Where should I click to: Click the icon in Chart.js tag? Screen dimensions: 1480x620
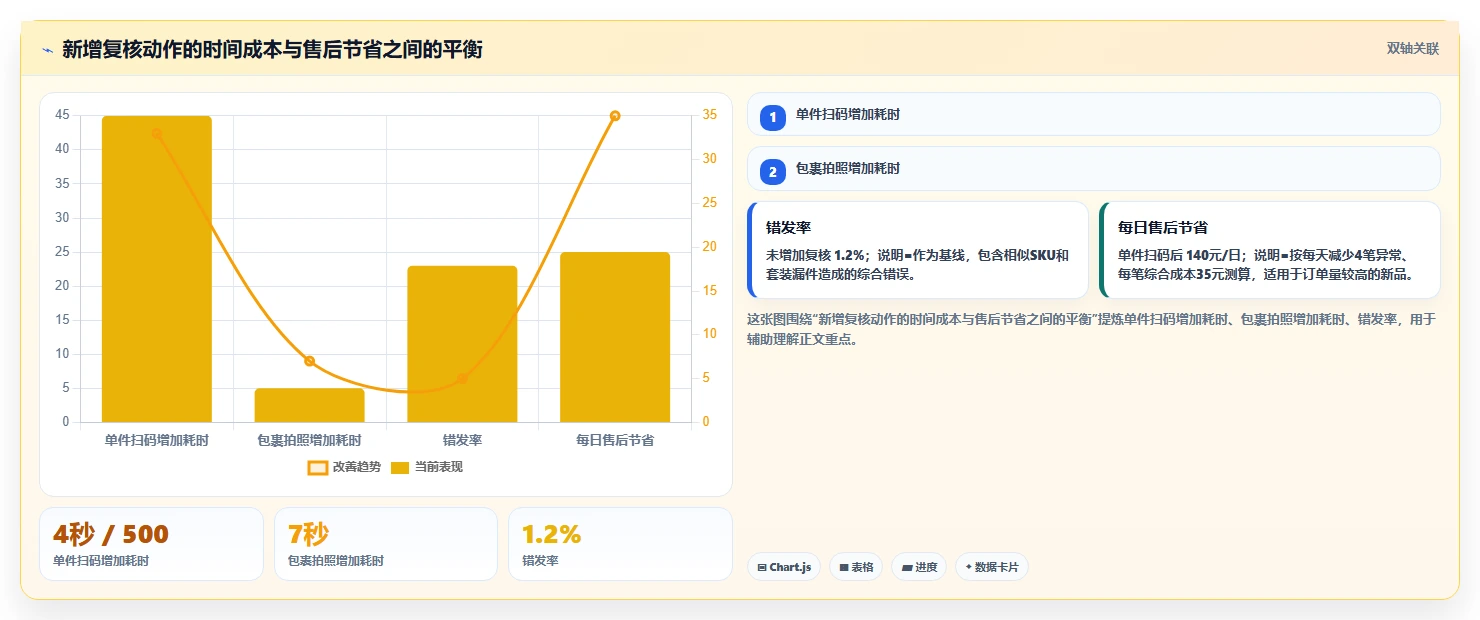762,568
